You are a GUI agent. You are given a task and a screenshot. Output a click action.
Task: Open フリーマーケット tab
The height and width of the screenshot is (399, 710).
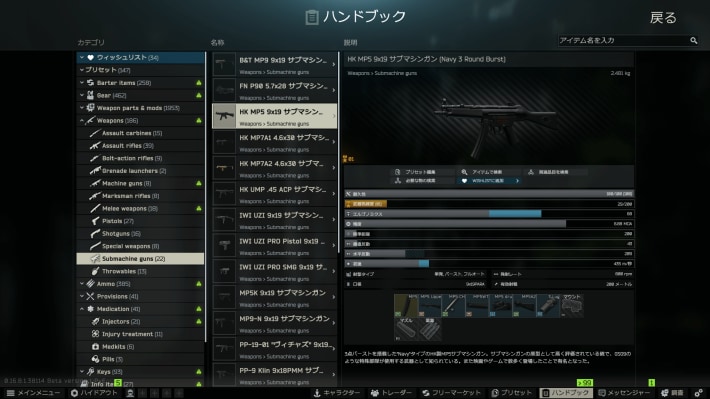[451, 393]
